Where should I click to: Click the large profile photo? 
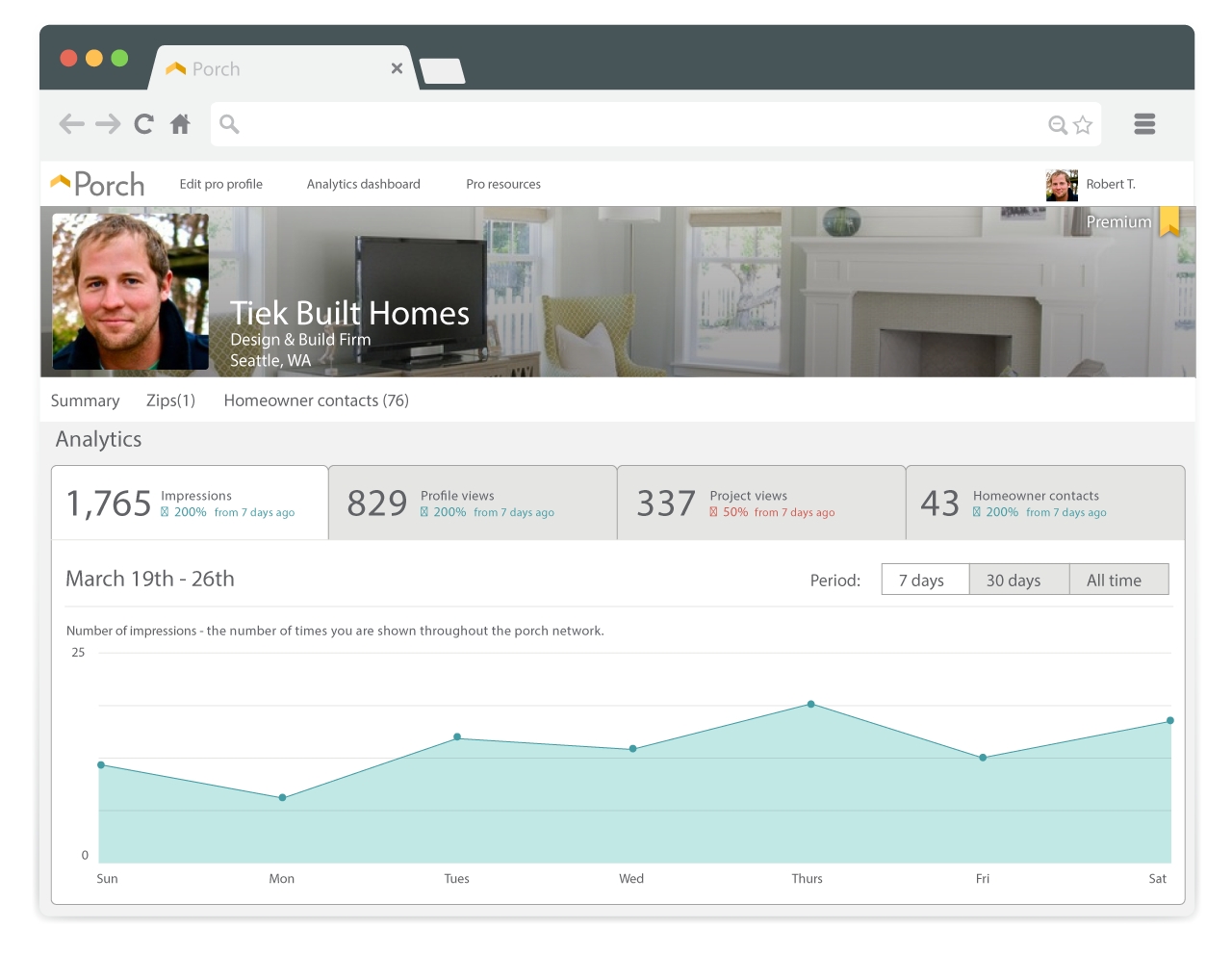point(130,292)
